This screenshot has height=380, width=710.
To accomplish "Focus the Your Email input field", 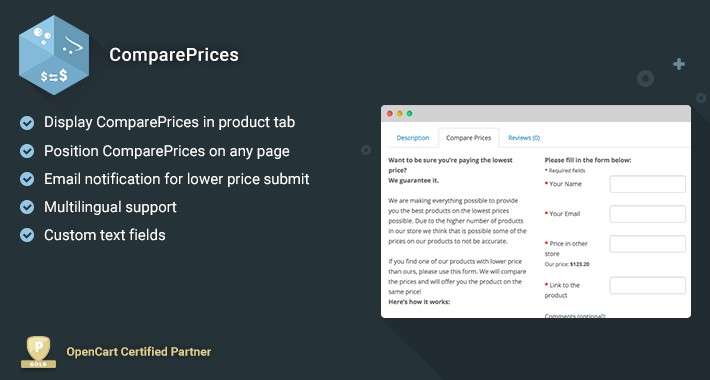I will click(x=648, y=214).
